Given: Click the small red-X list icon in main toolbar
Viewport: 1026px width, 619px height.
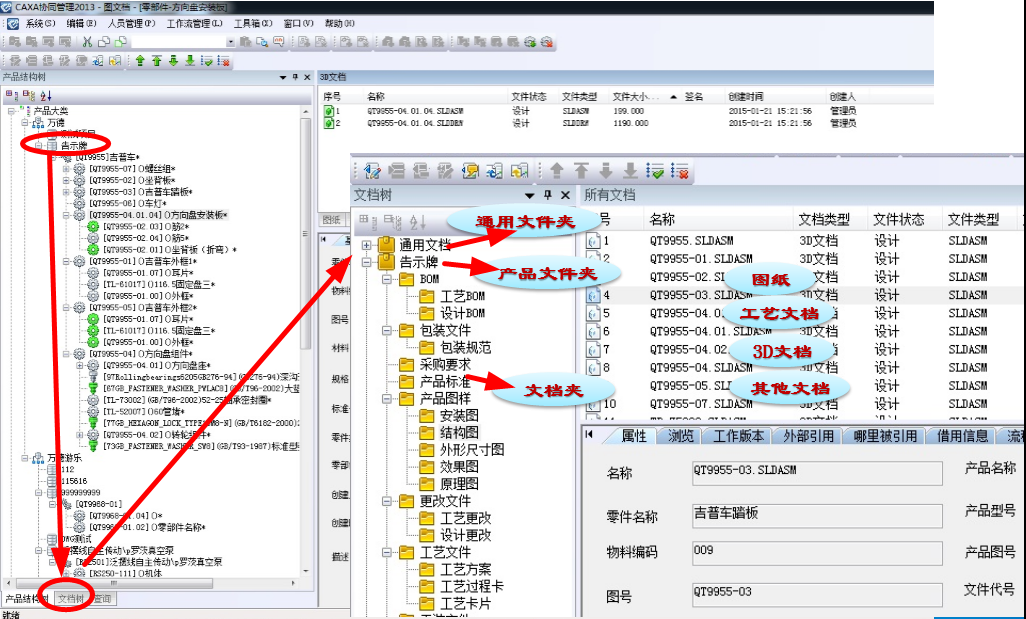Looking at the screenshot, I should (224, 61).
